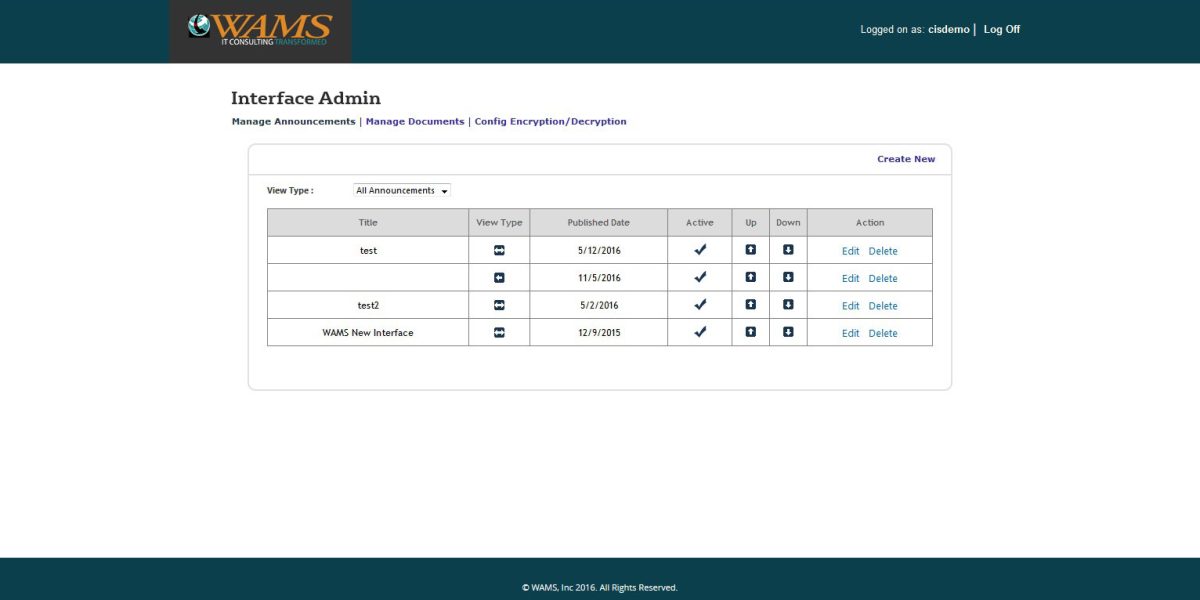Click the down arrow for WAMS New Interface
The height and width of the screenshot is (600, 1200).
(788, 331)
